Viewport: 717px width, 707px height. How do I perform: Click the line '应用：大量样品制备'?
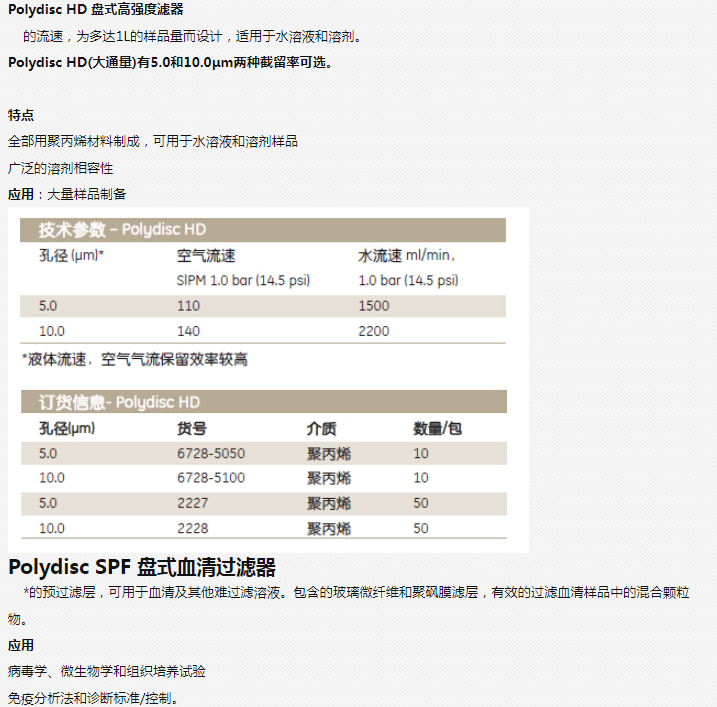click(67, 194)
